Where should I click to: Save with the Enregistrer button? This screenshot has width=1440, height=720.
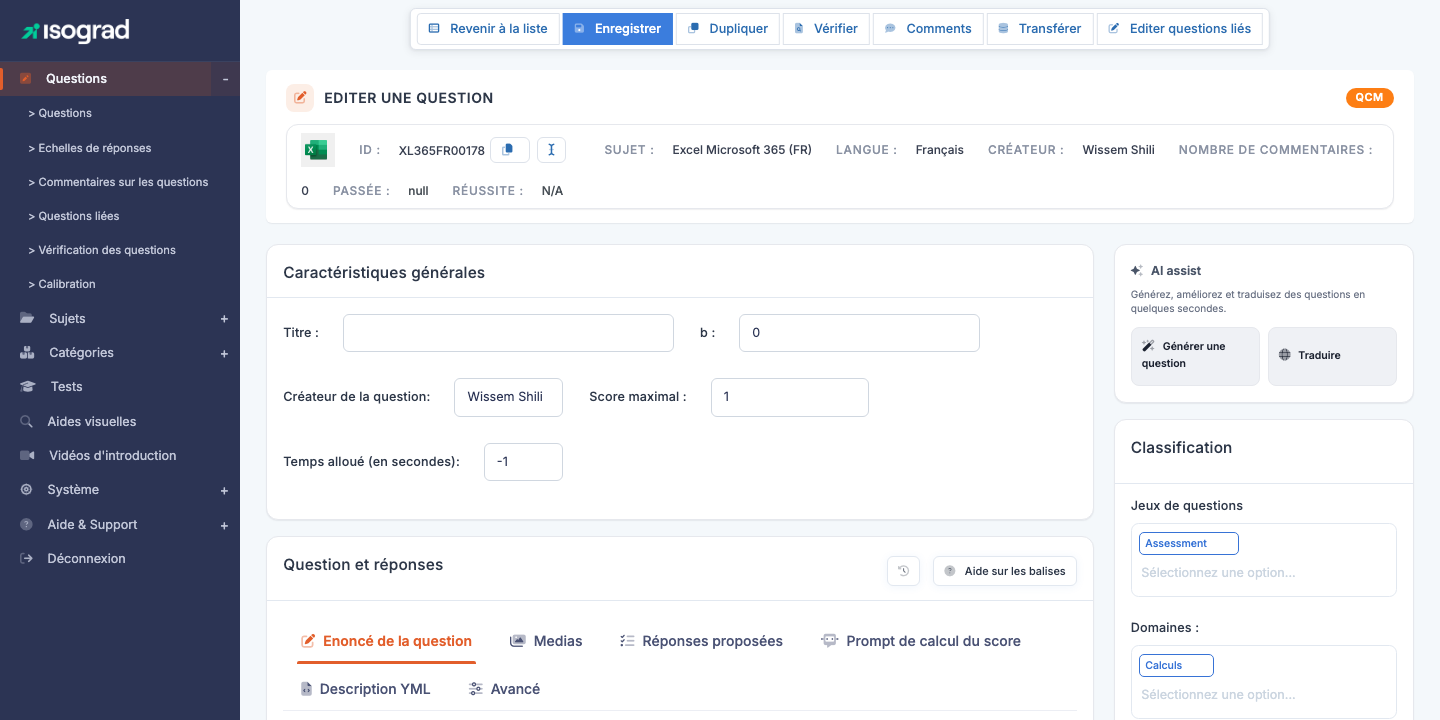617,29
